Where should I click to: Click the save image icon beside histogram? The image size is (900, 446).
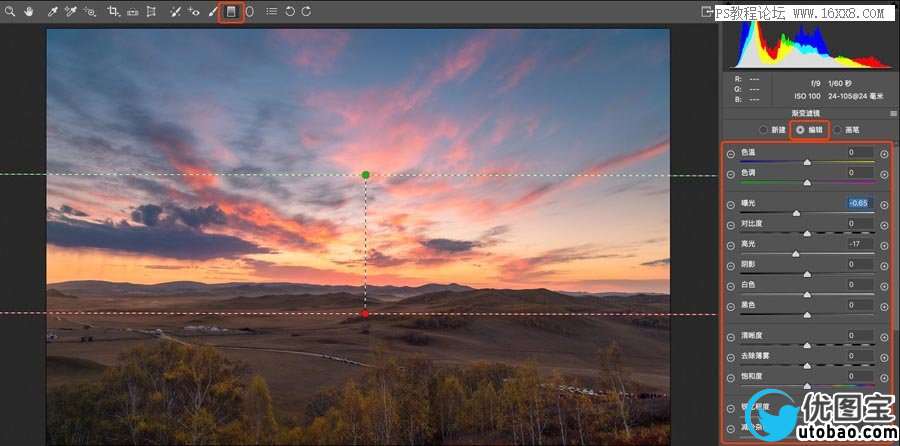[707, 11]
